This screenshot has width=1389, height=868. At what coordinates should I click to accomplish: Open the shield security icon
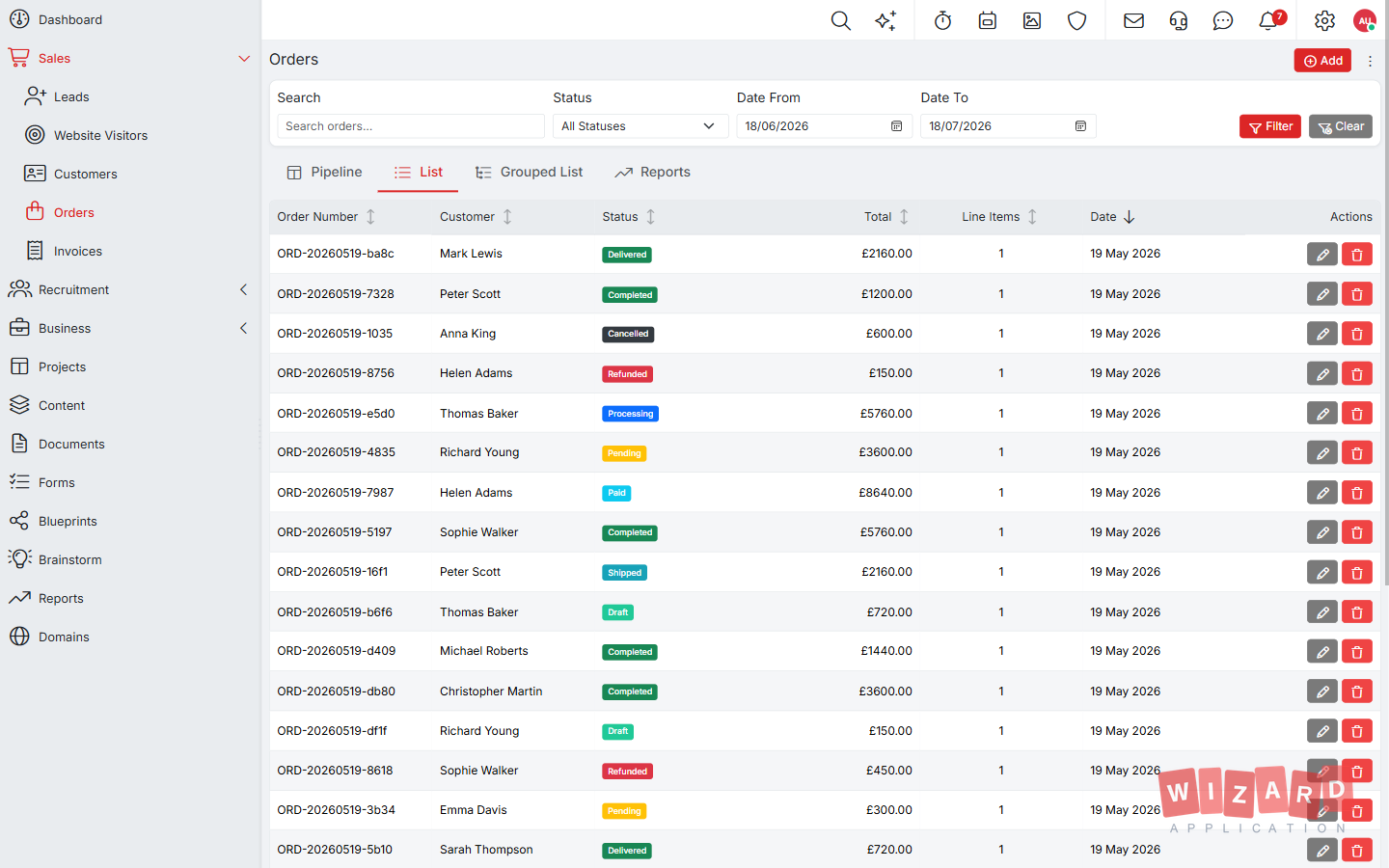point(1077,20)
